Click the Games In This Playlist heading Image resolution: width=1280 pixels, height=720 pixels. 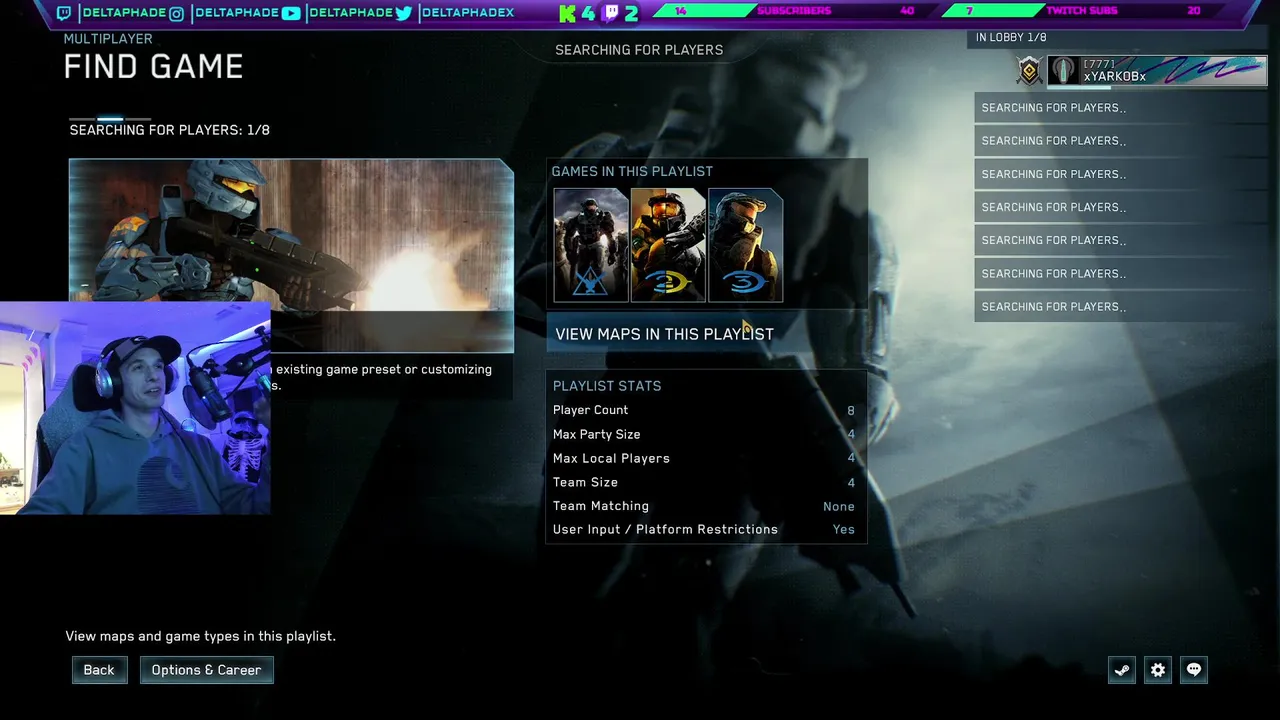pos(632,171)
